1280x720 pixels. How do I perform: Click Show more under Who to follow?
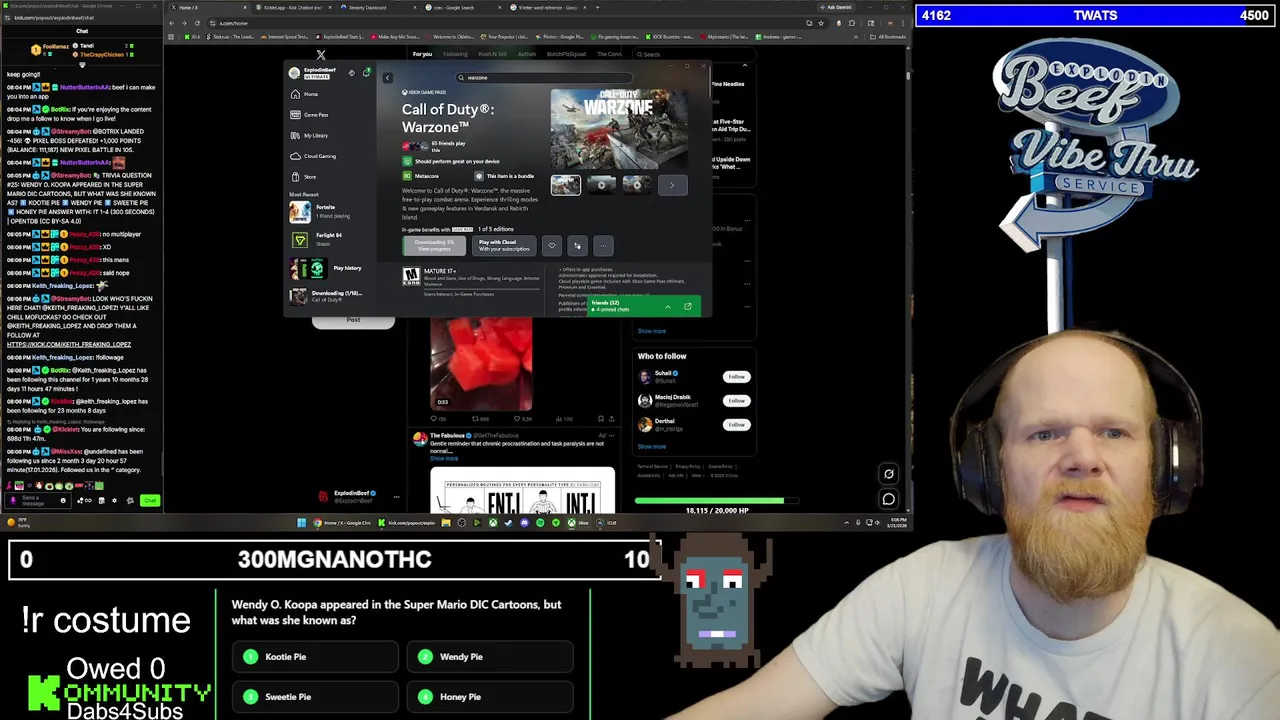tap(651, 446)
